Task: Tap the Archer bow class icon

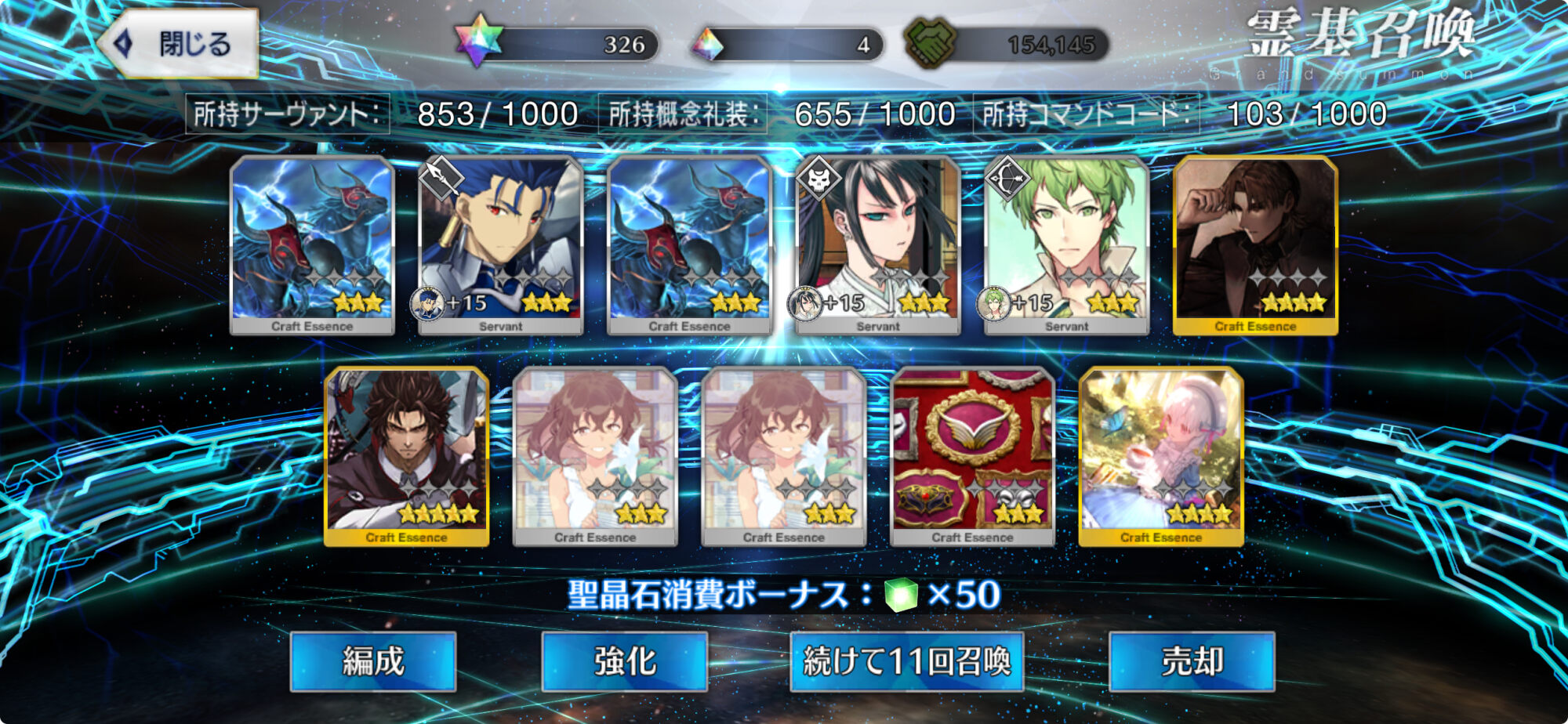Action: pos(1007,179)
